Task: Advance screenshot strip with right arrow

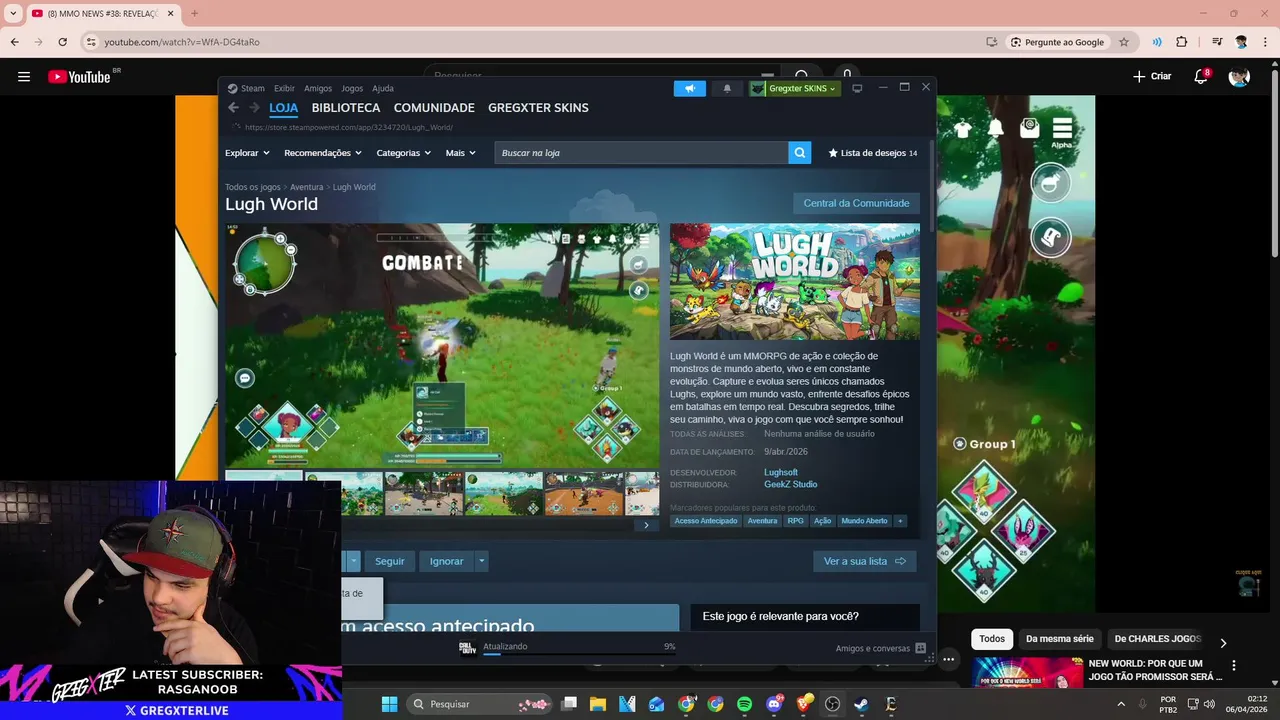Action: (x=646, y=525)
